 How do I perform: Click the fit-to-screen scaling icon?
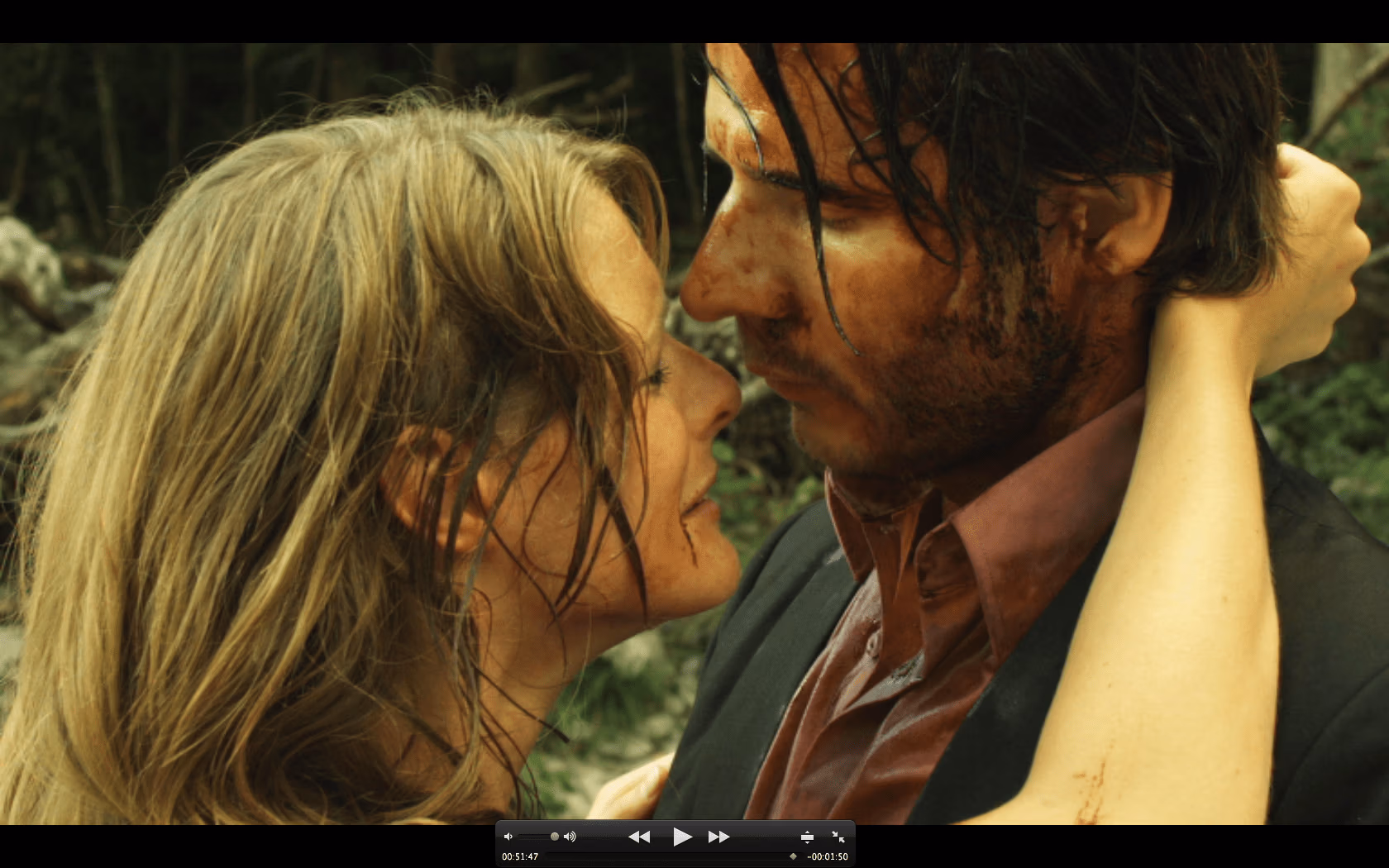point(807,837)
